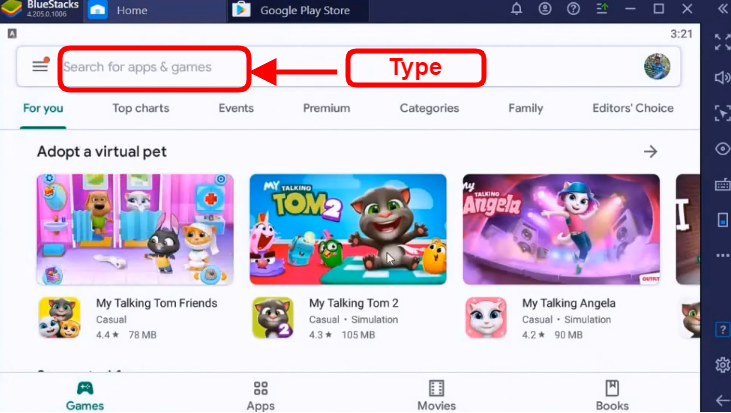Image resolution: width=731 pixels, height=413 pixels.
Task: Click the cursor lock icon in sidebar
Action: pos(722,113)
